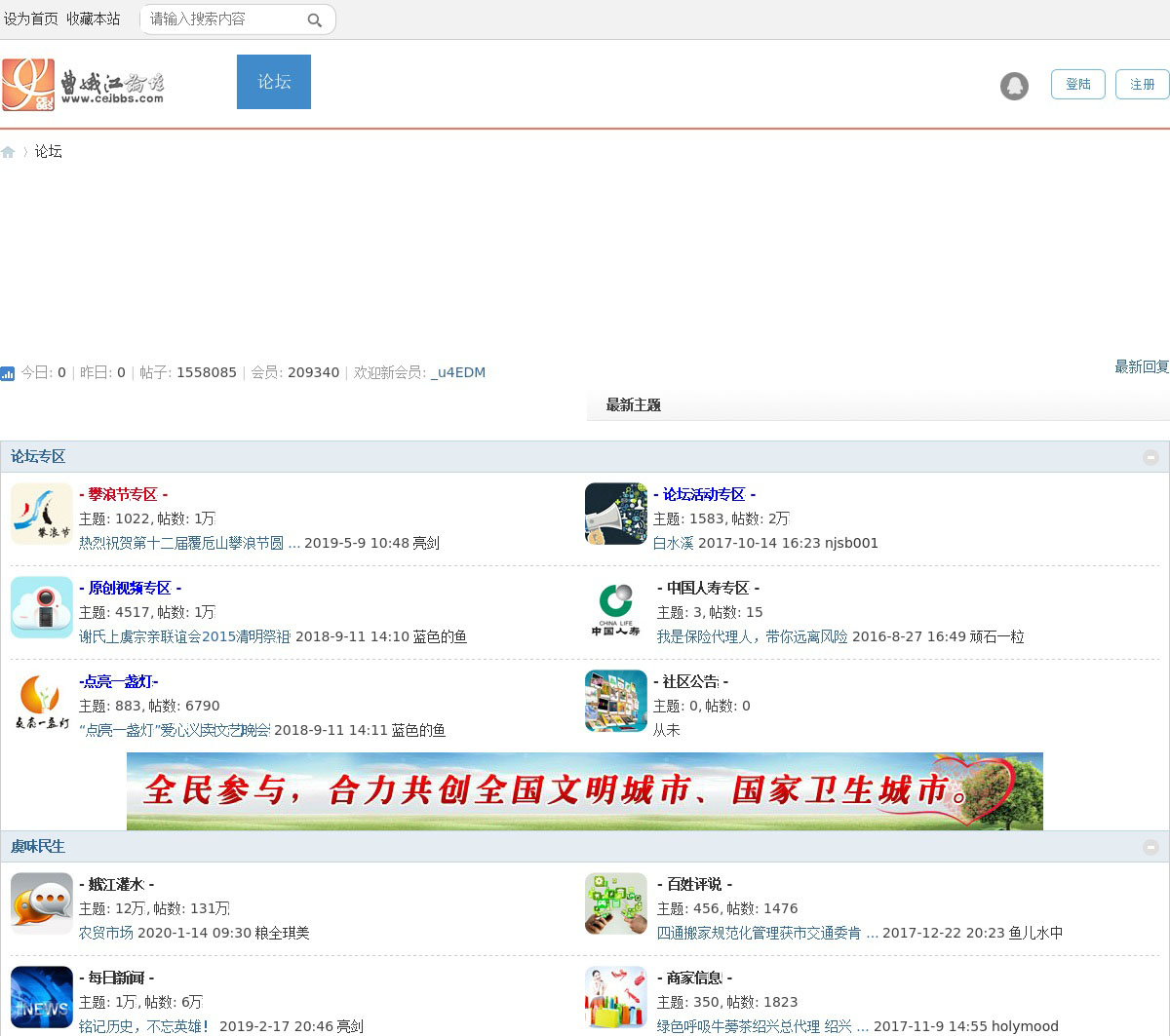Click the search input field
1170x1036 pixels.
pos(222,19)
